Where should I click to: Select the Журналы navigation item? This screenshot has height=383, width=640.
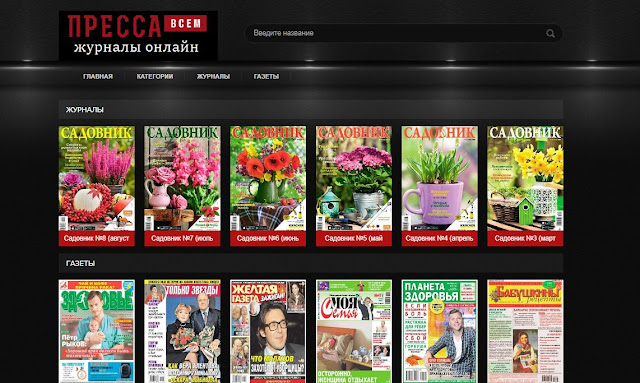[x=213, y=76]
